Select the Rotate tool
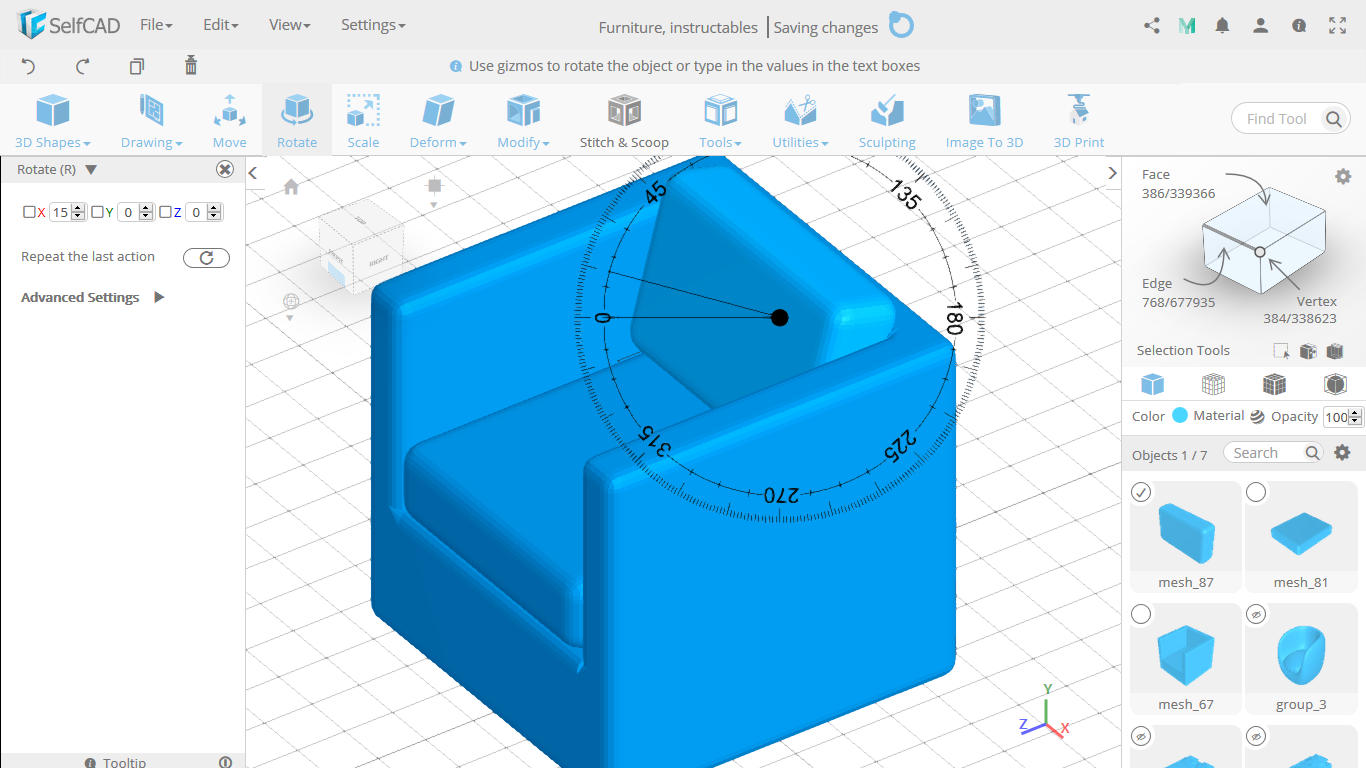 [x=297, y=120]
